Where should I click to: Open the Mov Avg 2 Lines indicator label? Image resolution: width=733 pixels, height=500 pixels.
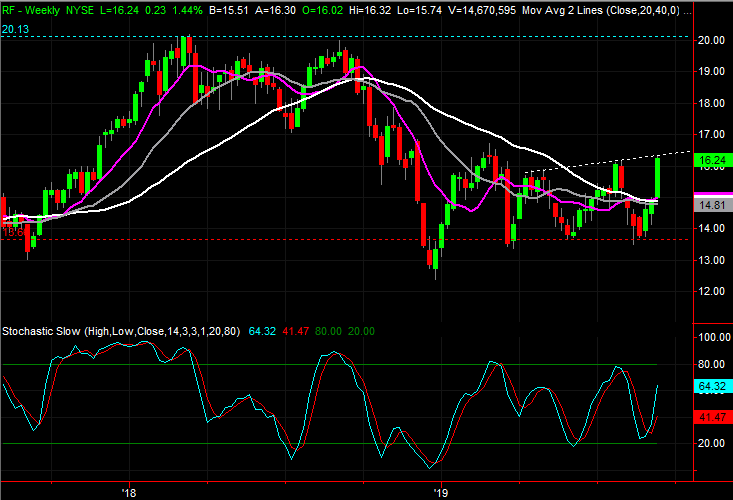tap(601, 10)
